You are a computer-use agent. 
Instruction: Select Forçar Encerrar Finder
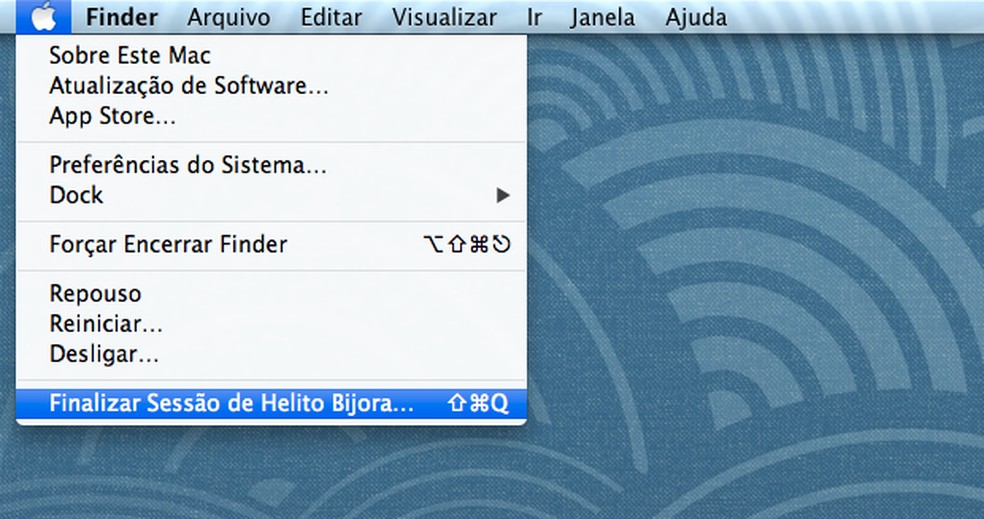coord(271,244)
